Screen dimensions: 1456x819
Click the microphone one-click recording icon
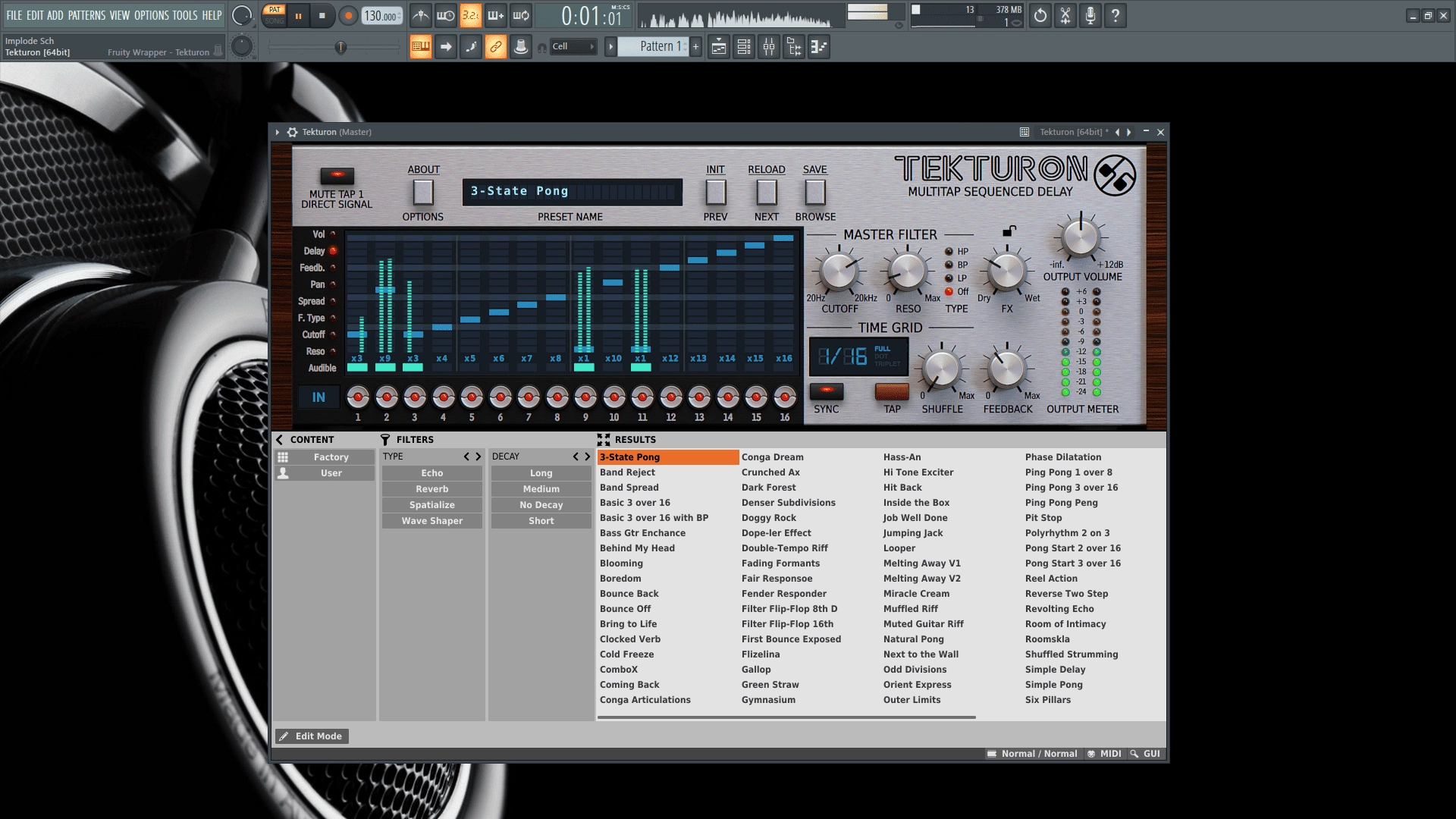pyautogui.click(x=1090, y=15)
